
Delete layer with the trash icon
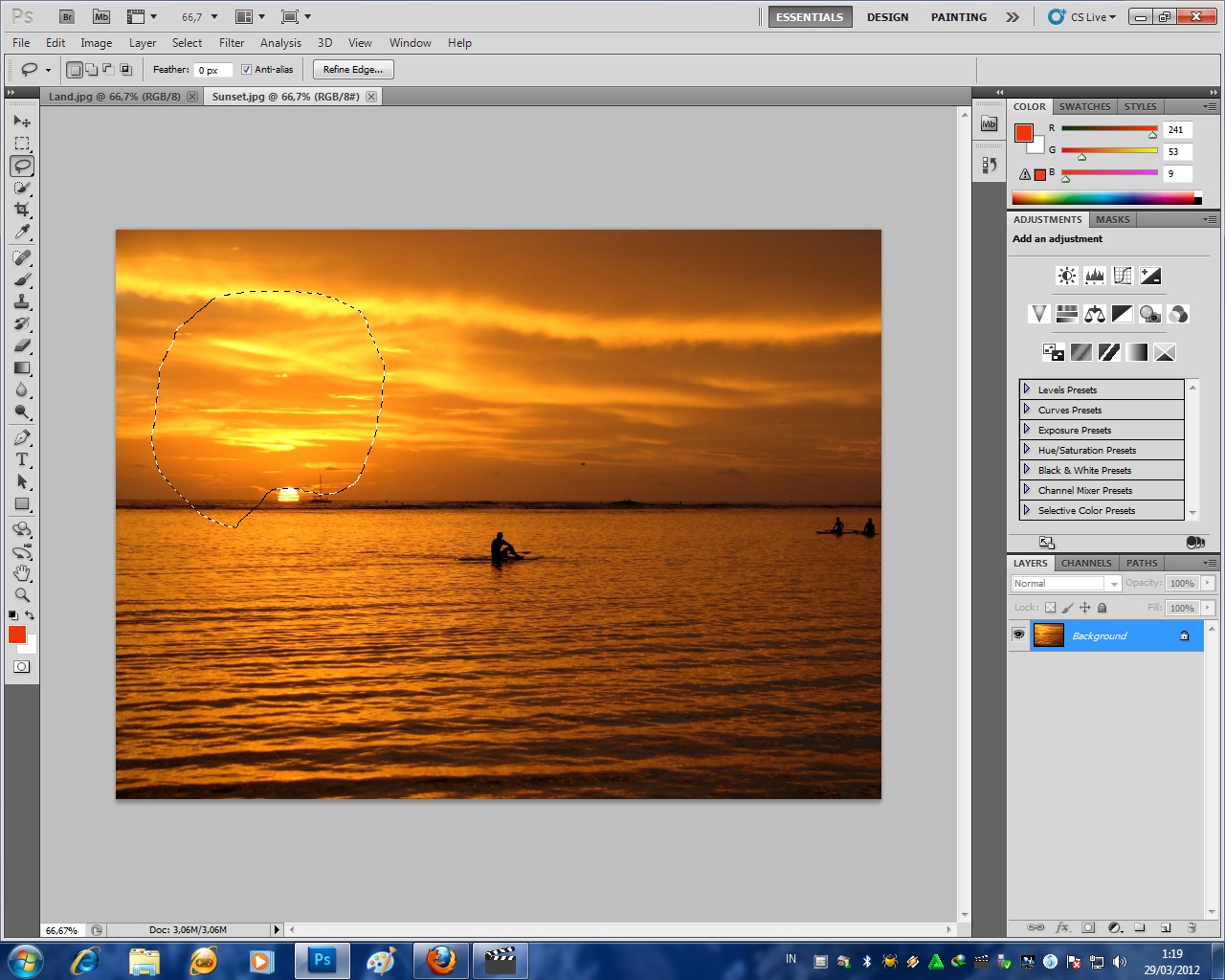(1192, 927)
